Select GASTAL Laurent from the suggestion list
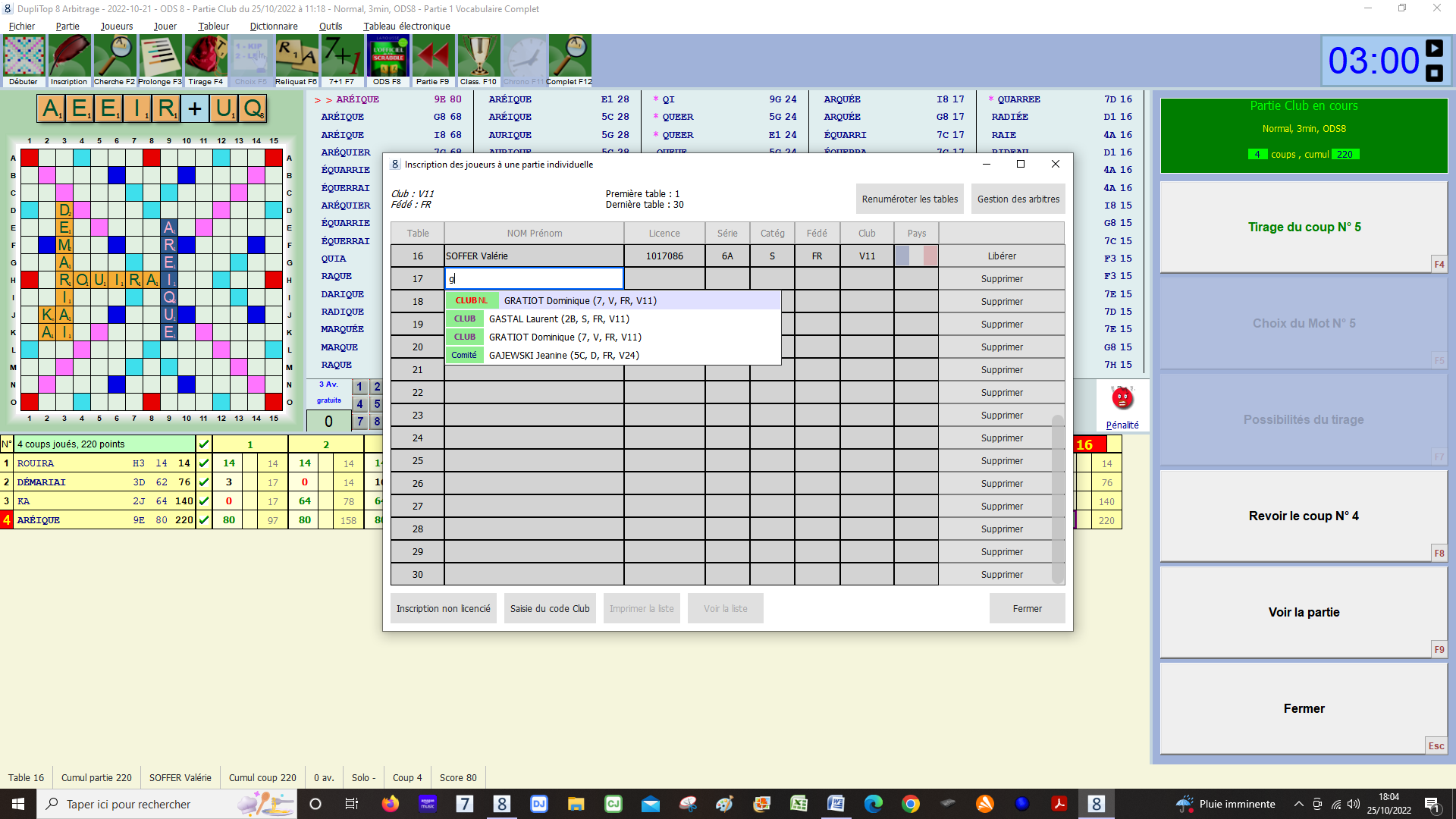This screenshot has height=819, width=1456. [559, 319]
